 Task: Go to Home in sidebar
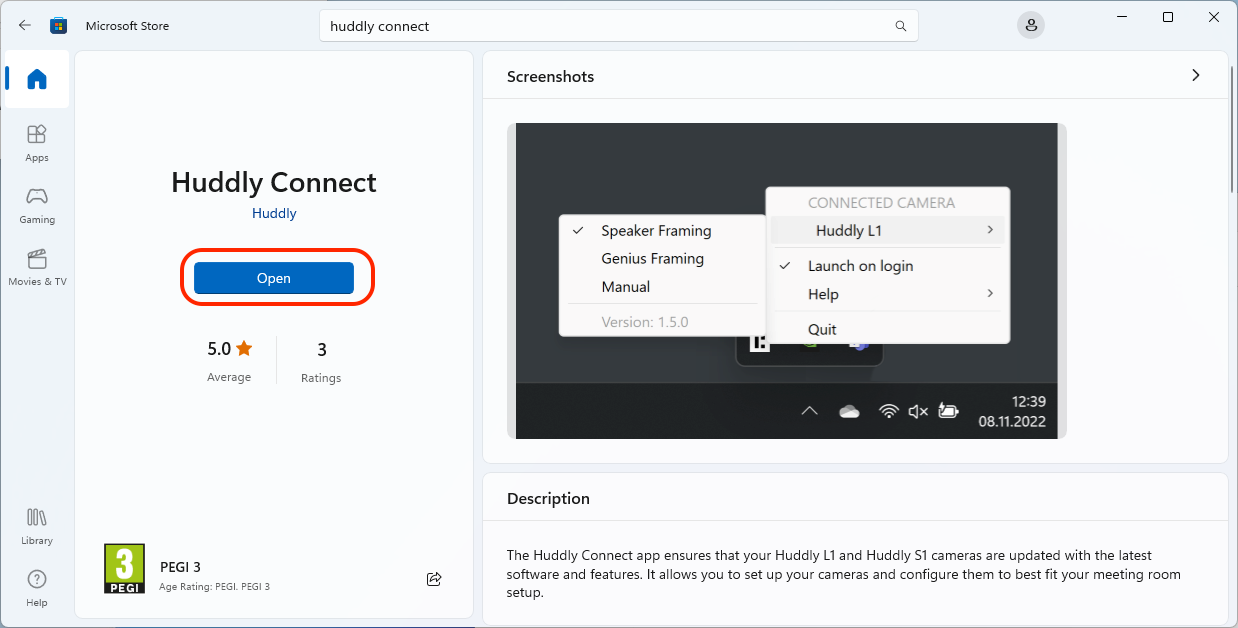[x=37, y=79]
